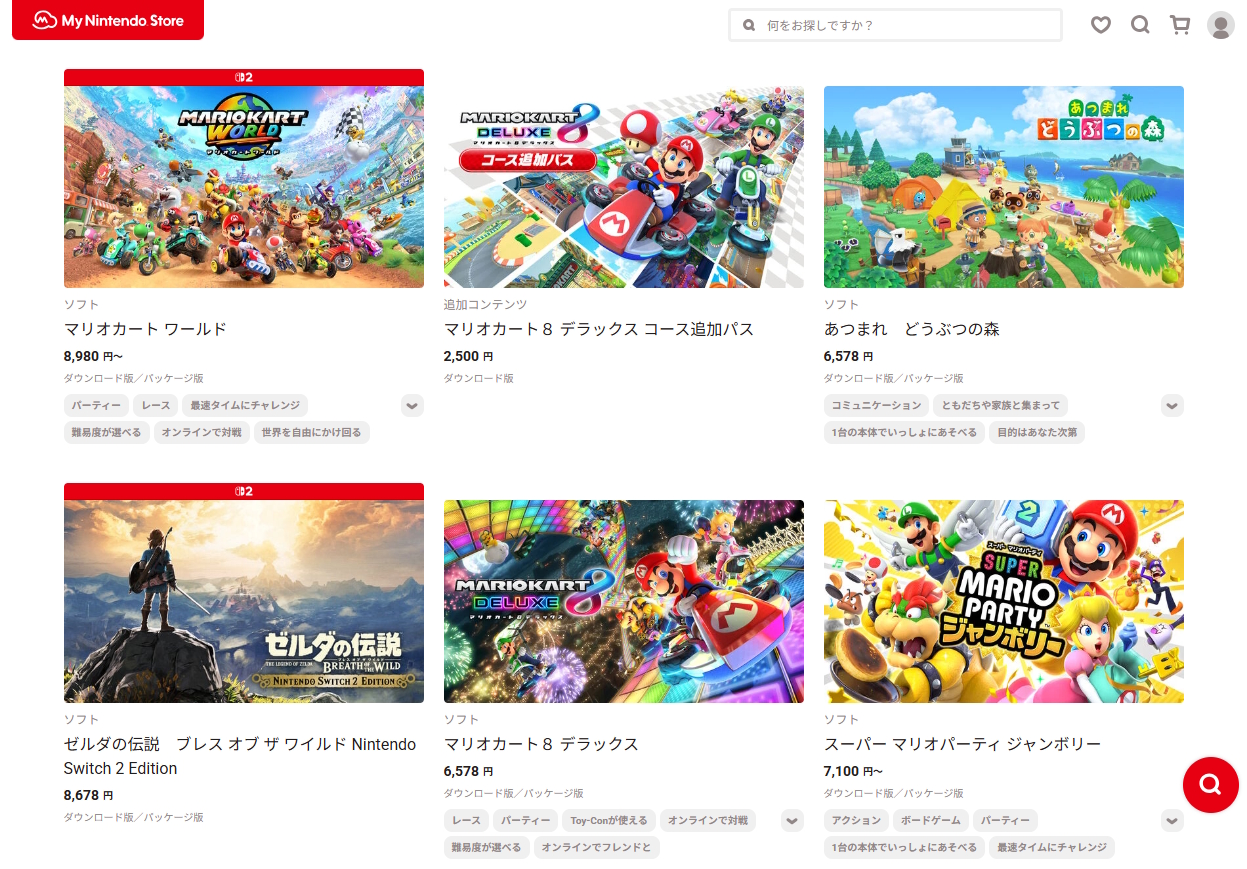Expand tags for マリオカート8 デラックス
The height and width of the screenshot is (869, 1247).
tap(792, 820)
